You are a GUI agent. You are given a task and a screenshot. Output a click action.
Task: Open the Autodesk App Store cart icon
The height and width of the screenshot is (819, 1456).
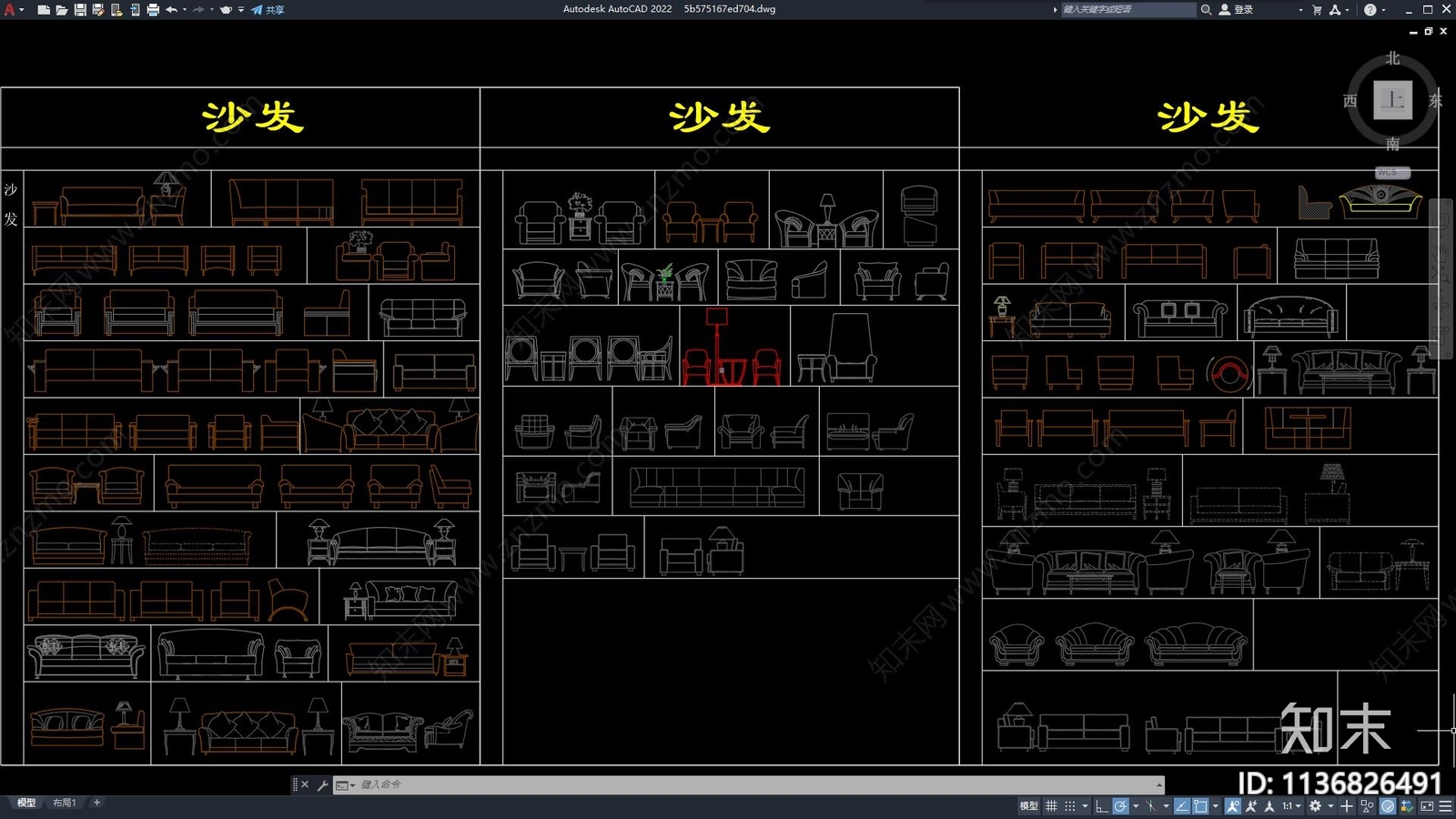pos(1317,9)
